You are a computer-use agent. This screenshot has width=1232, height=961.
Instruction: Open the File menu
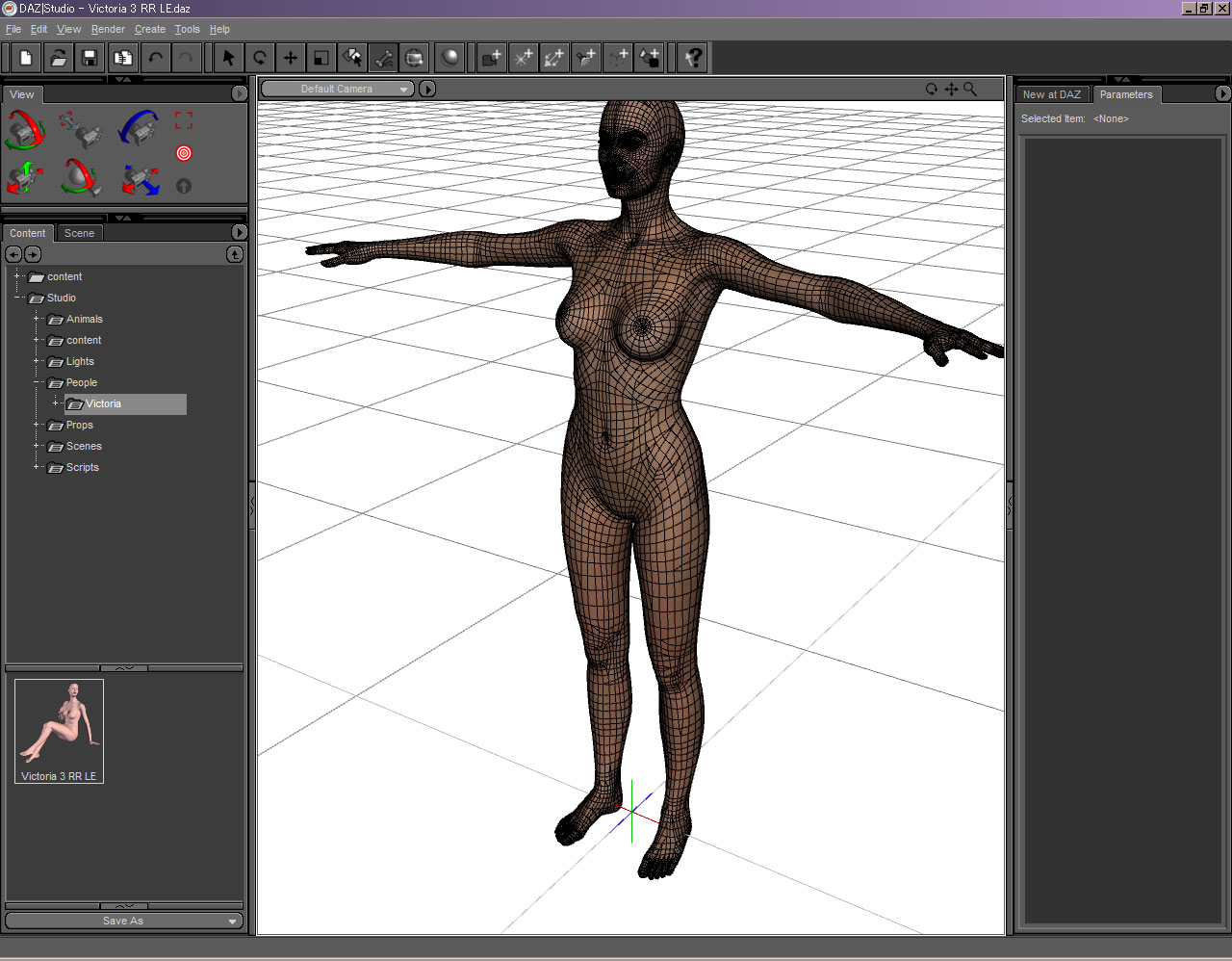click(x=13, y=29)
